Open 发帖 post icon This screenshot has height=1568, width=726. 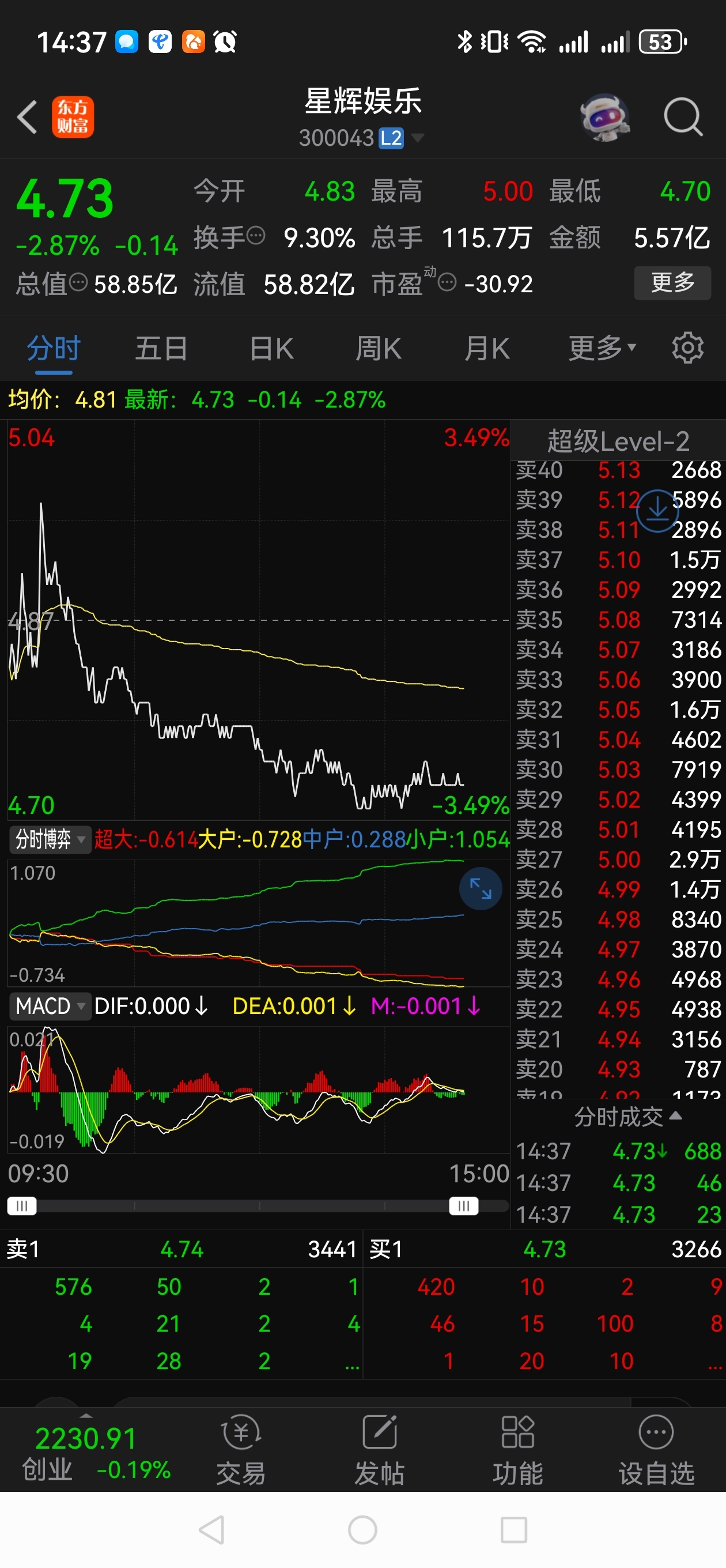click(380, 1450)
